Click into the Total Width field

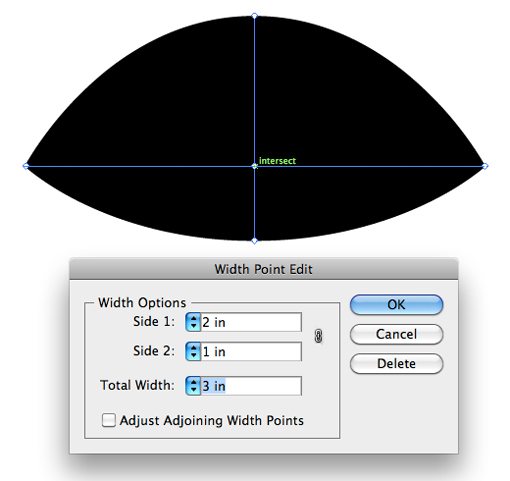[x=251, y=386]
